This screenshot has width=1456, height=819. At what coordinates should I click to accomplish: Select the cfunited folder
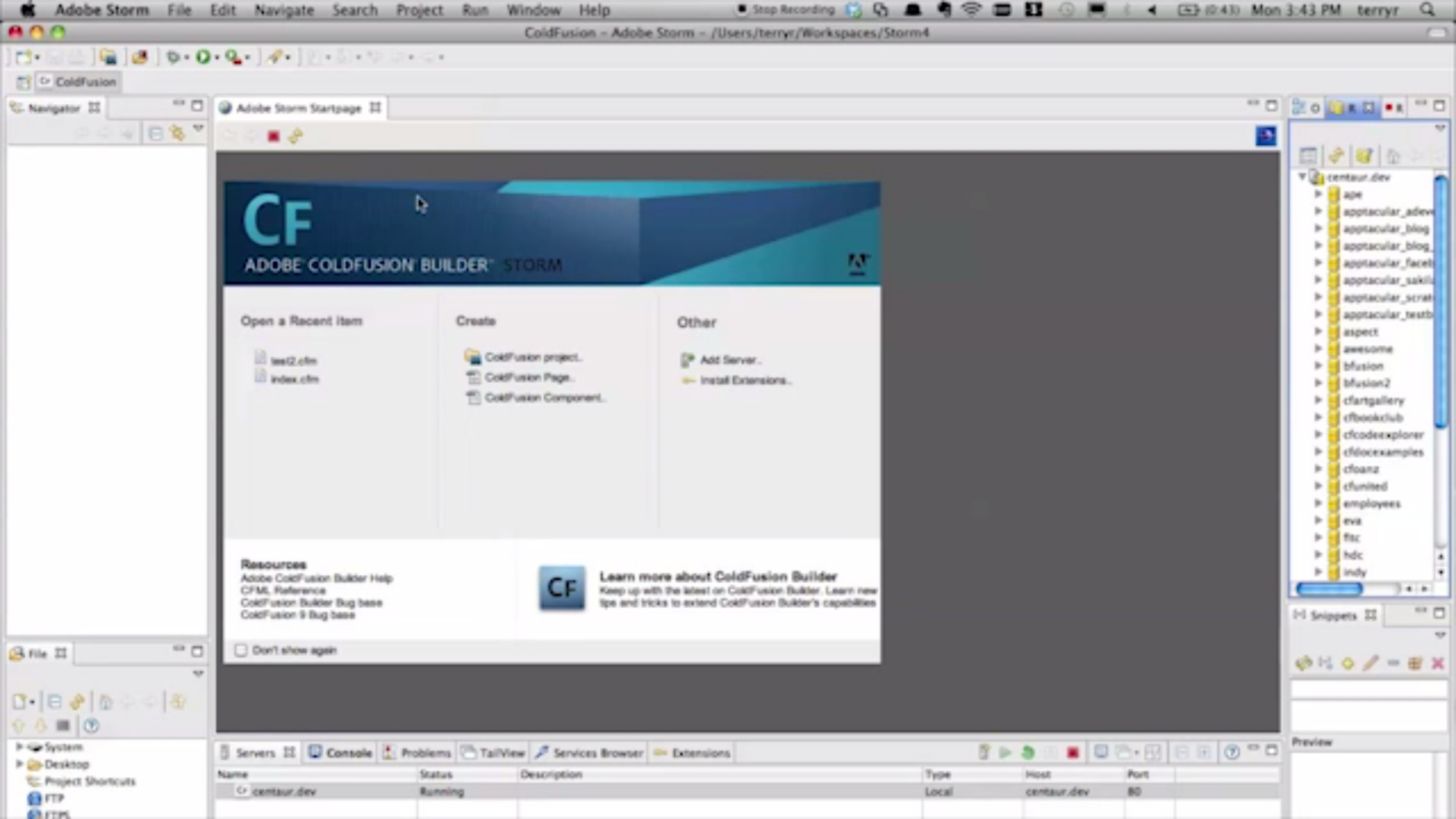pos(1365,486)
